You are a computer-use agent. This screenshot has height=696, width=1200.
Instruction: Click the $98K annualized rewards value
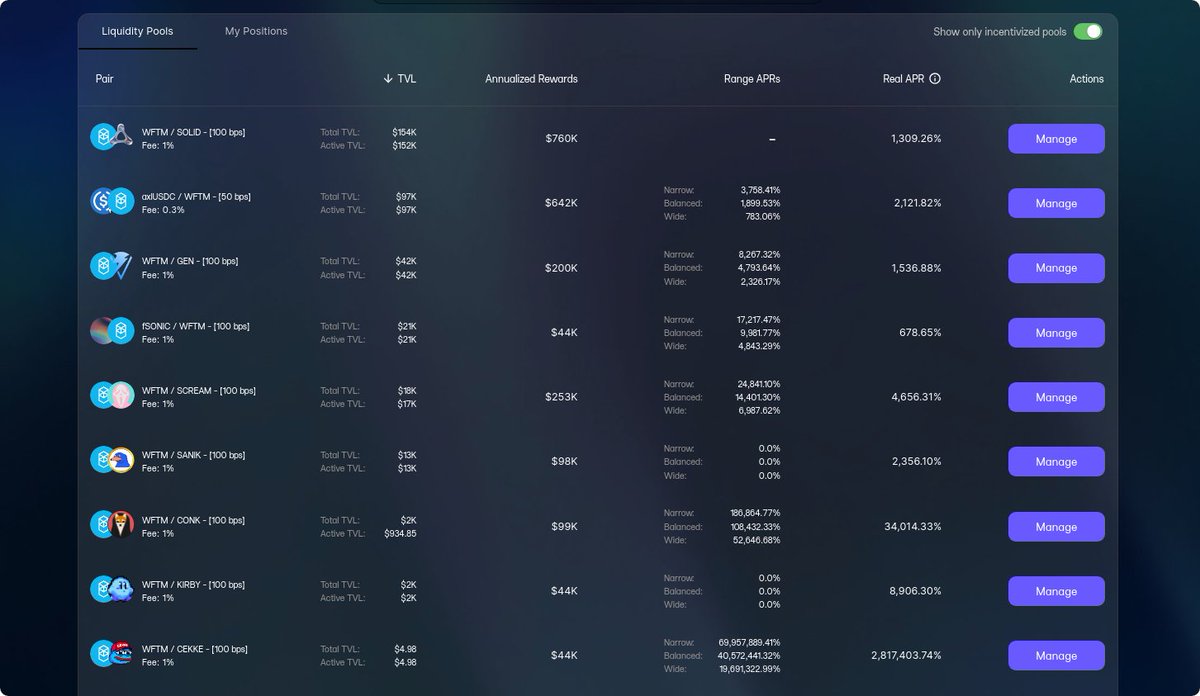pos(564,462)
